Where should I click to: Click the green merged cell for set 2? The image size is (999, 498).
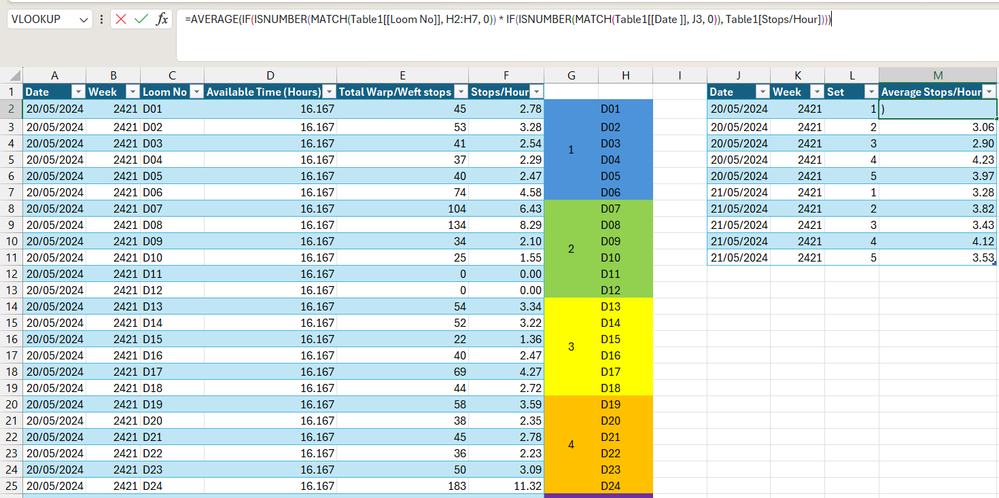click(x=571, y=249)
